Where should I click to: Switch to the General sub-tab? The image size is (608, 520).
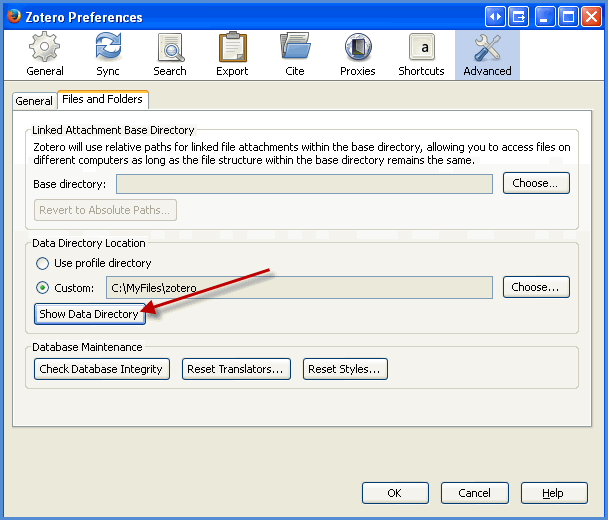click(x=34, y=101)
